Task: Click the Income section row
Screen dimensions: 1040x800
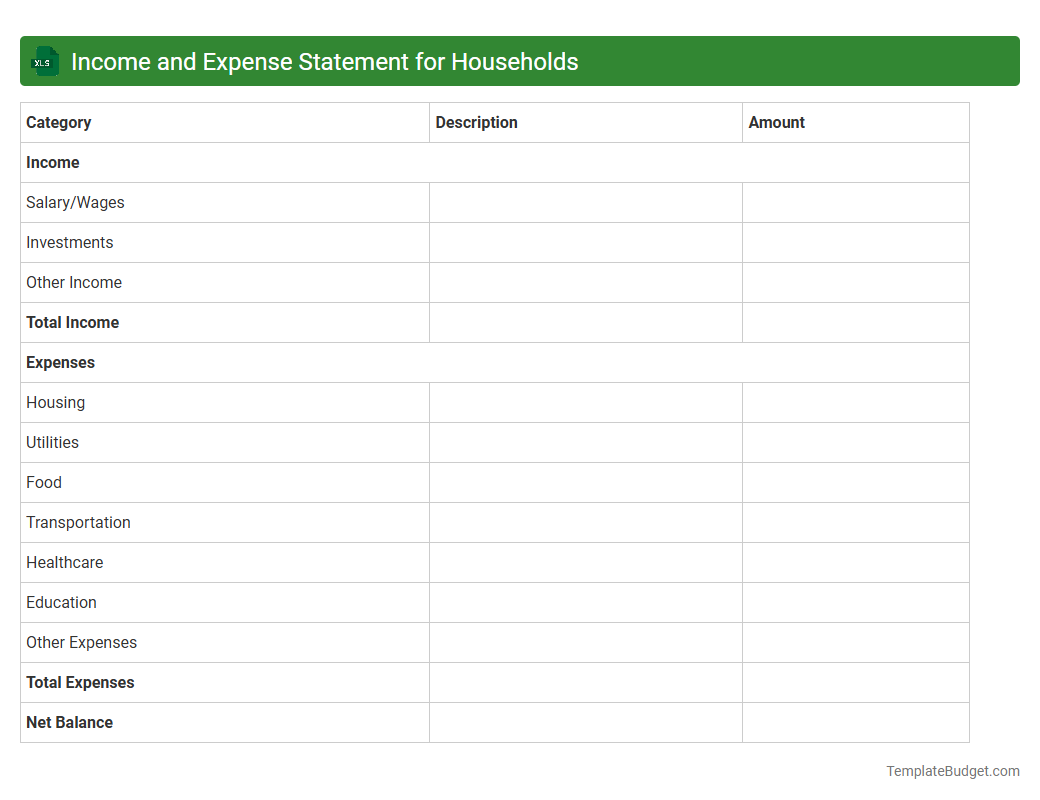Action: pos(53,162)
